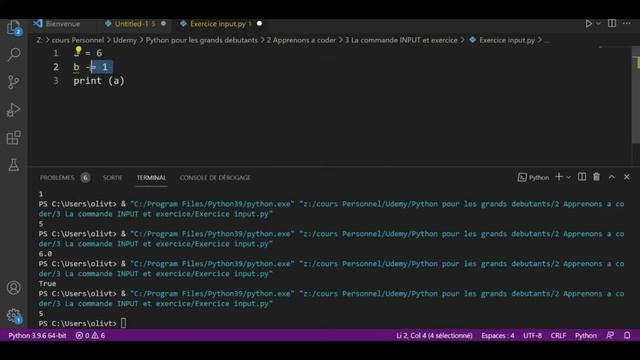Click line number 3 in gutter
The image size is (640, 360).
tap(56, 81)
